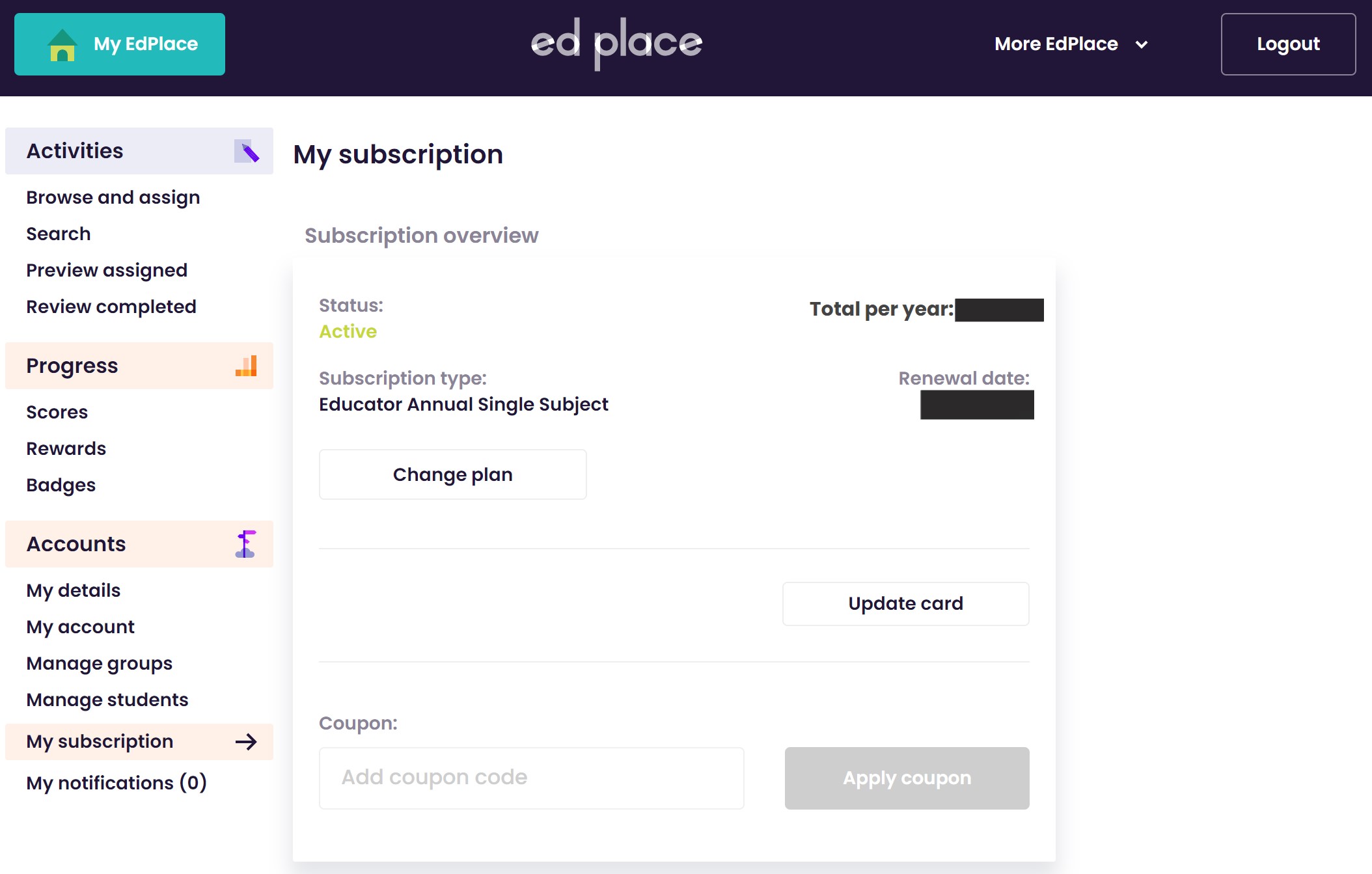Open My notifications (0)
The height and width of the screenshot is (874, 1372).
tap(117, 784)
